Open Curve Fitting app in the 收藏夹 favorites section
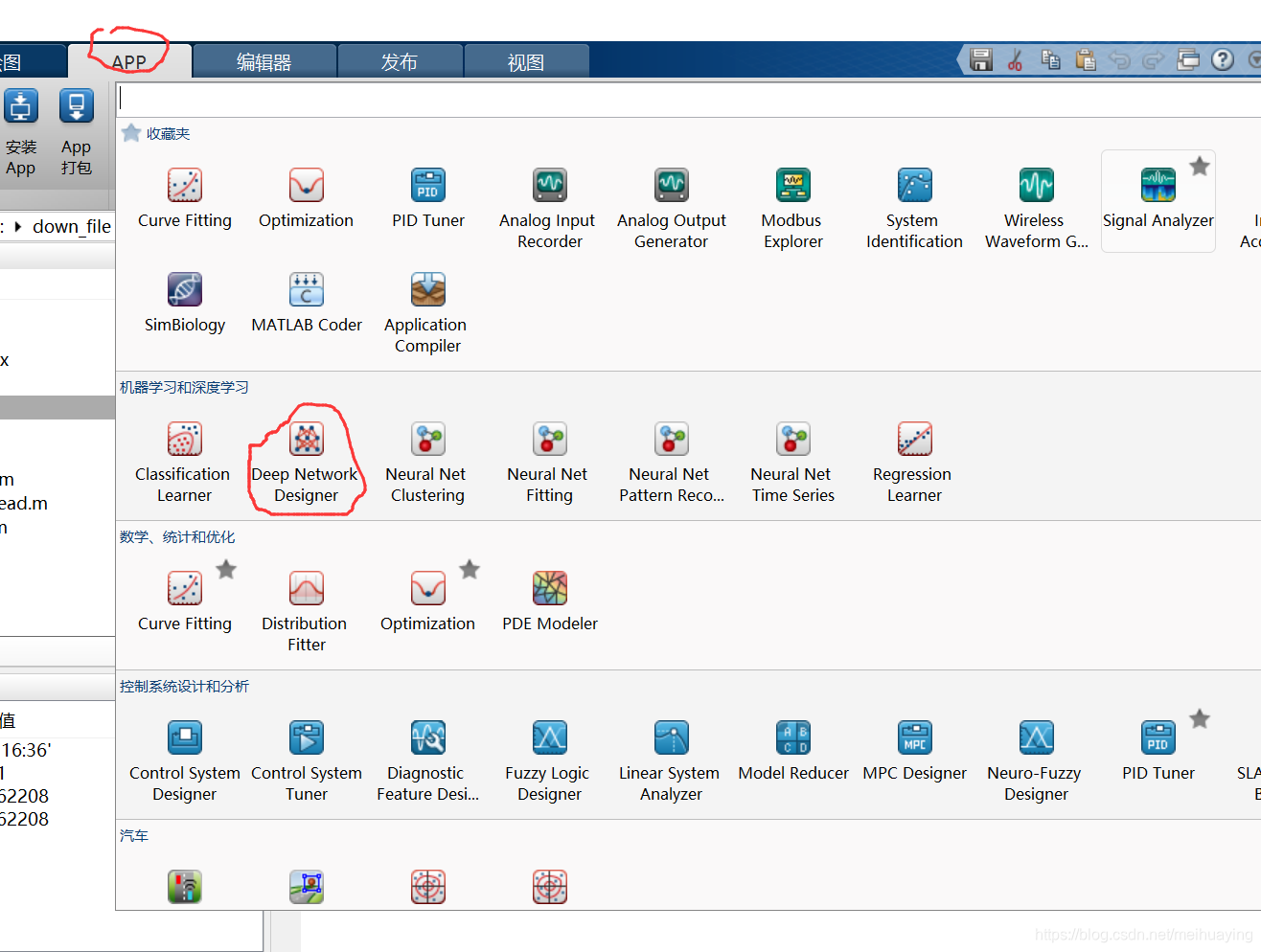 (185, 199)
